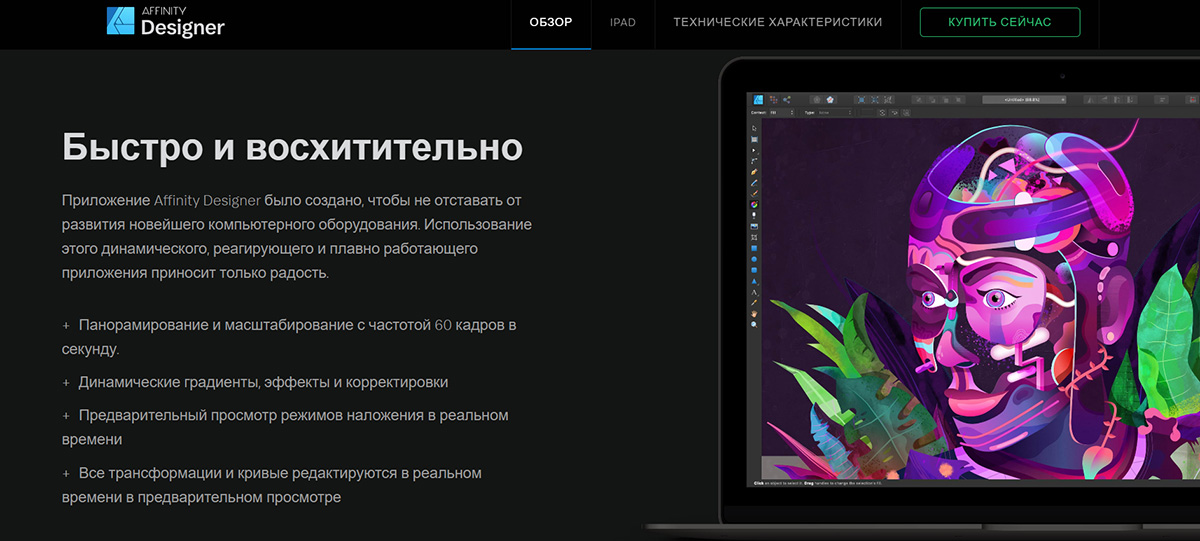The width and height of the screenshot is (1200, 541).
Task: Select the Corner tool
Action: coord(754,161)
